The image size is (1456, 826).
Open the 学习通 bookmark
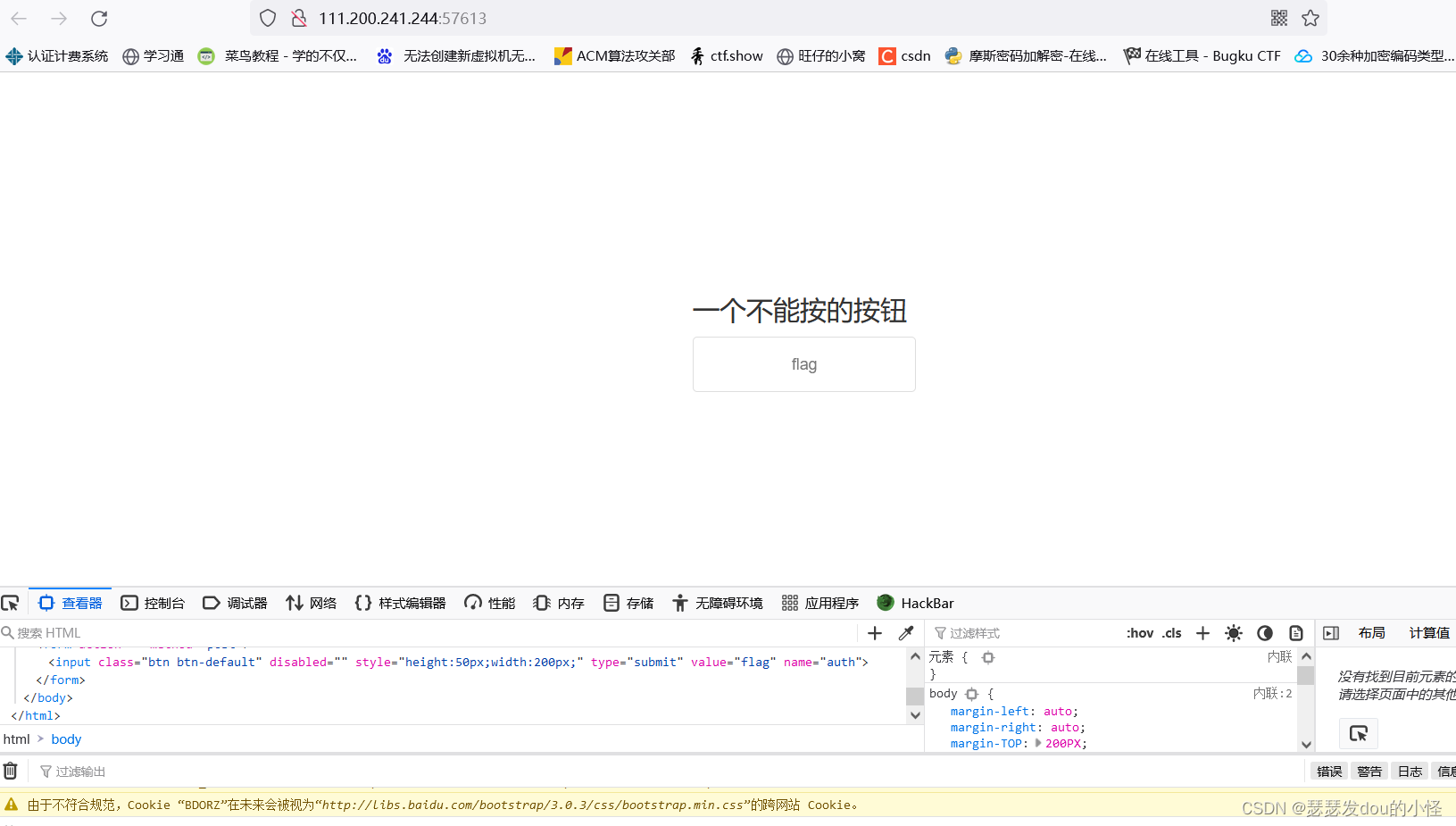click(154, 55)
